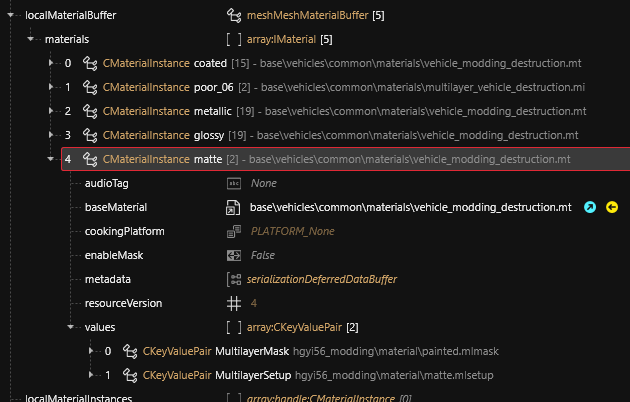This screenshot has width=630, height=402.
Task: Click the hash icon next to resourceVersion
Action: 234,303
